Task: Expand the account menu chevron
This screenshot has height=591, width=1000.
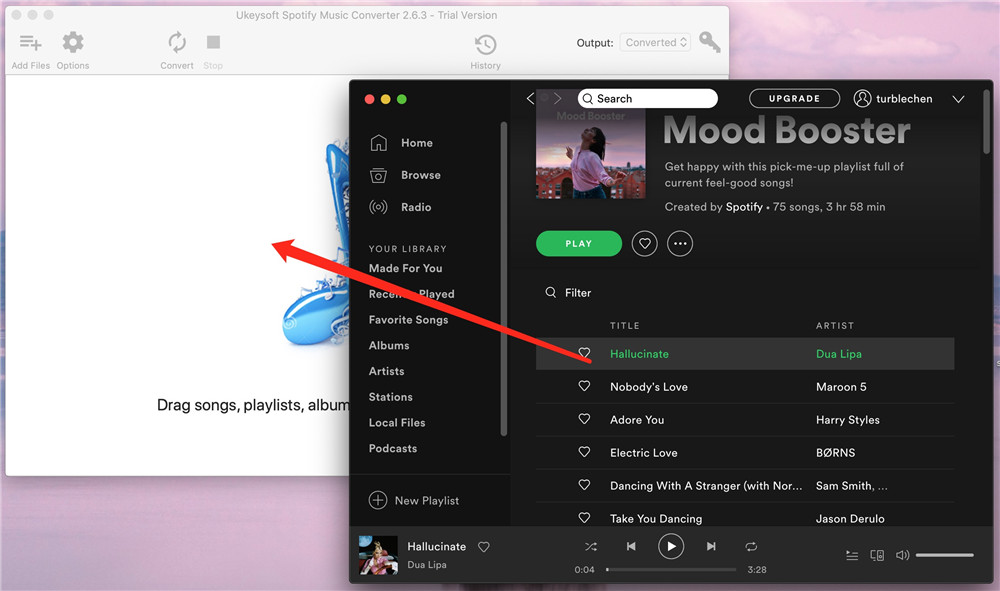Action: [958, 99]
